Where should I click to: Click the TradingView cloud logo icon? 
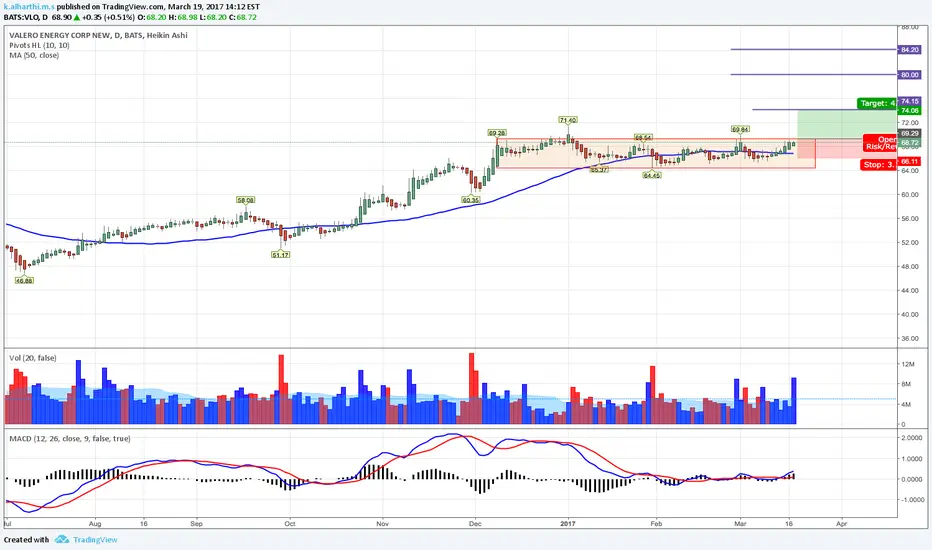point(62,540)
